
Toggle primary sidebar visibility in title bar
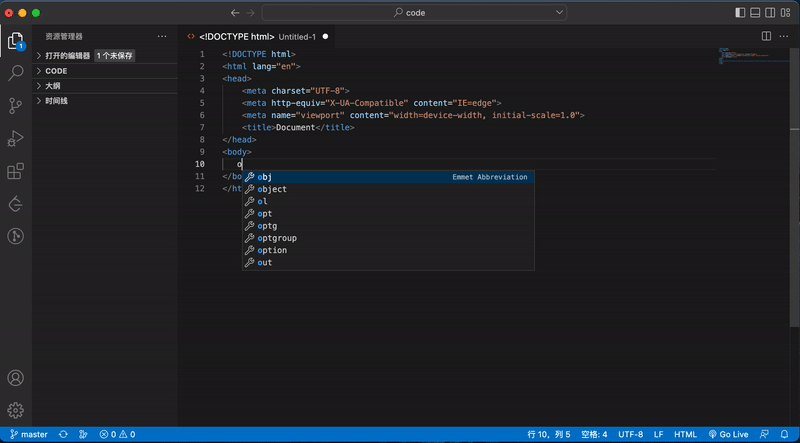(x=741, y=13)
